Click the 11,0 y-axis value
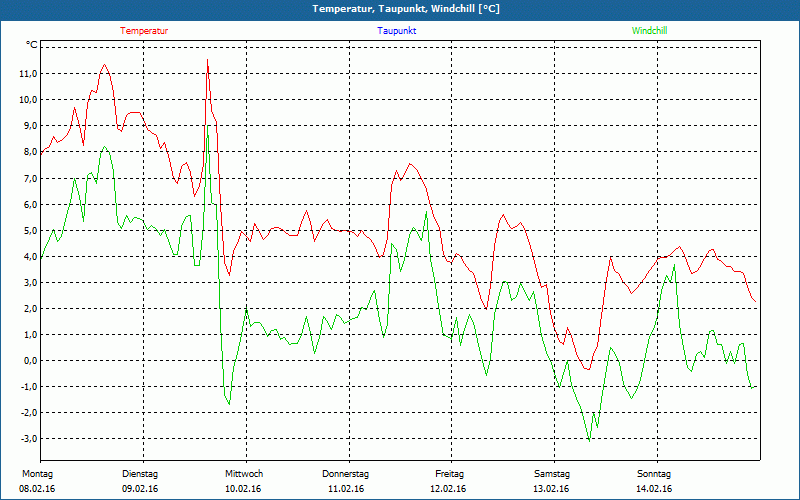Image resolution: width=800 pixels, height=500 pixels. coord(28,73)
